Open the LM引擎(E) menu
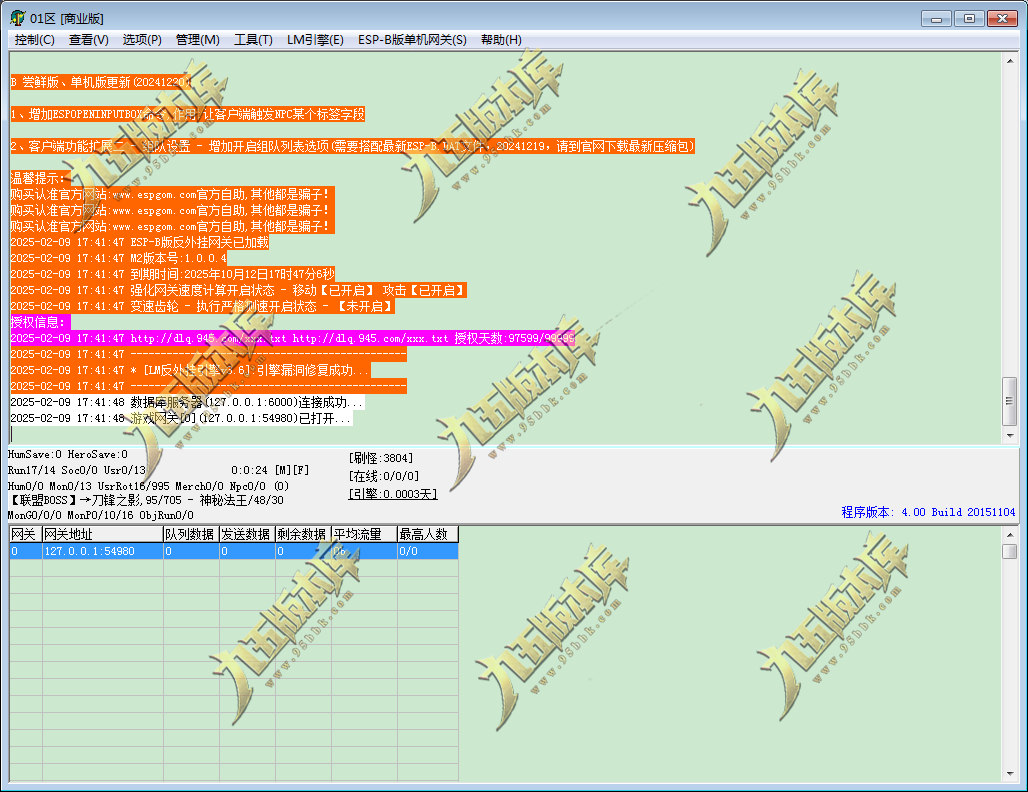Viewport: 1028px width, 792px height. tap(315, 39)
